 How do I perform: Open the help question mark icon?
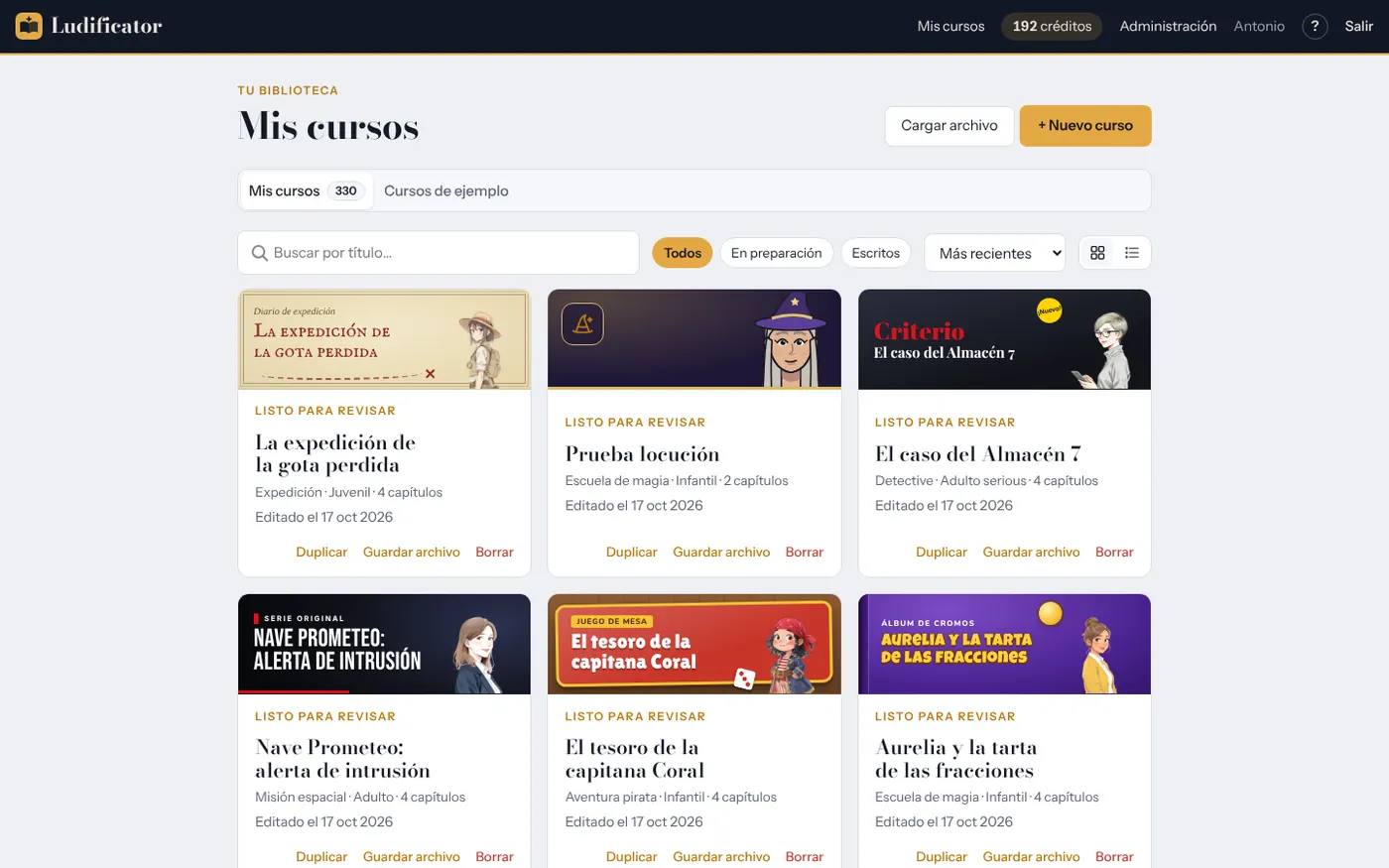1315,26
